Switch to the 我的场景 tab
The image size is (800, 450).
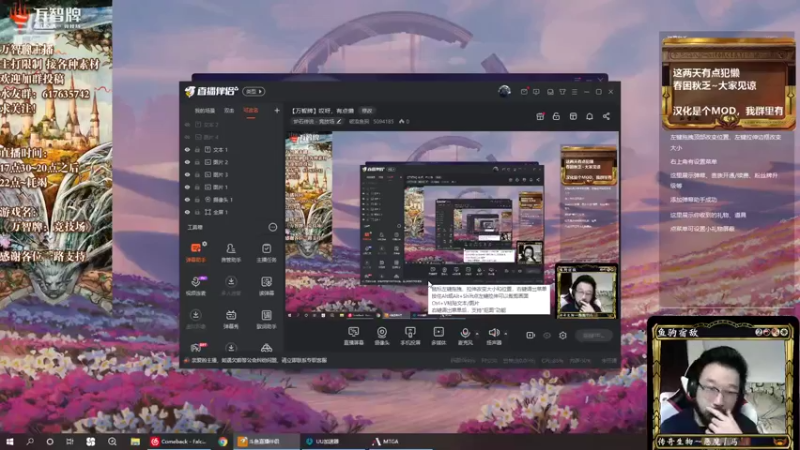(205, 111)
